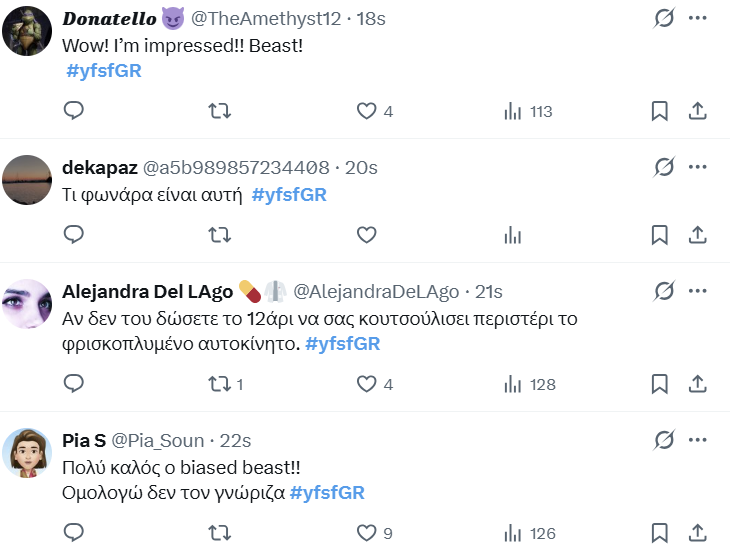Image resolution: width=730 pixels, height=558 pixels.
Task: Retweet Donatello's "Beast" post
Action: pyautogui.click(x=219, y=111)
